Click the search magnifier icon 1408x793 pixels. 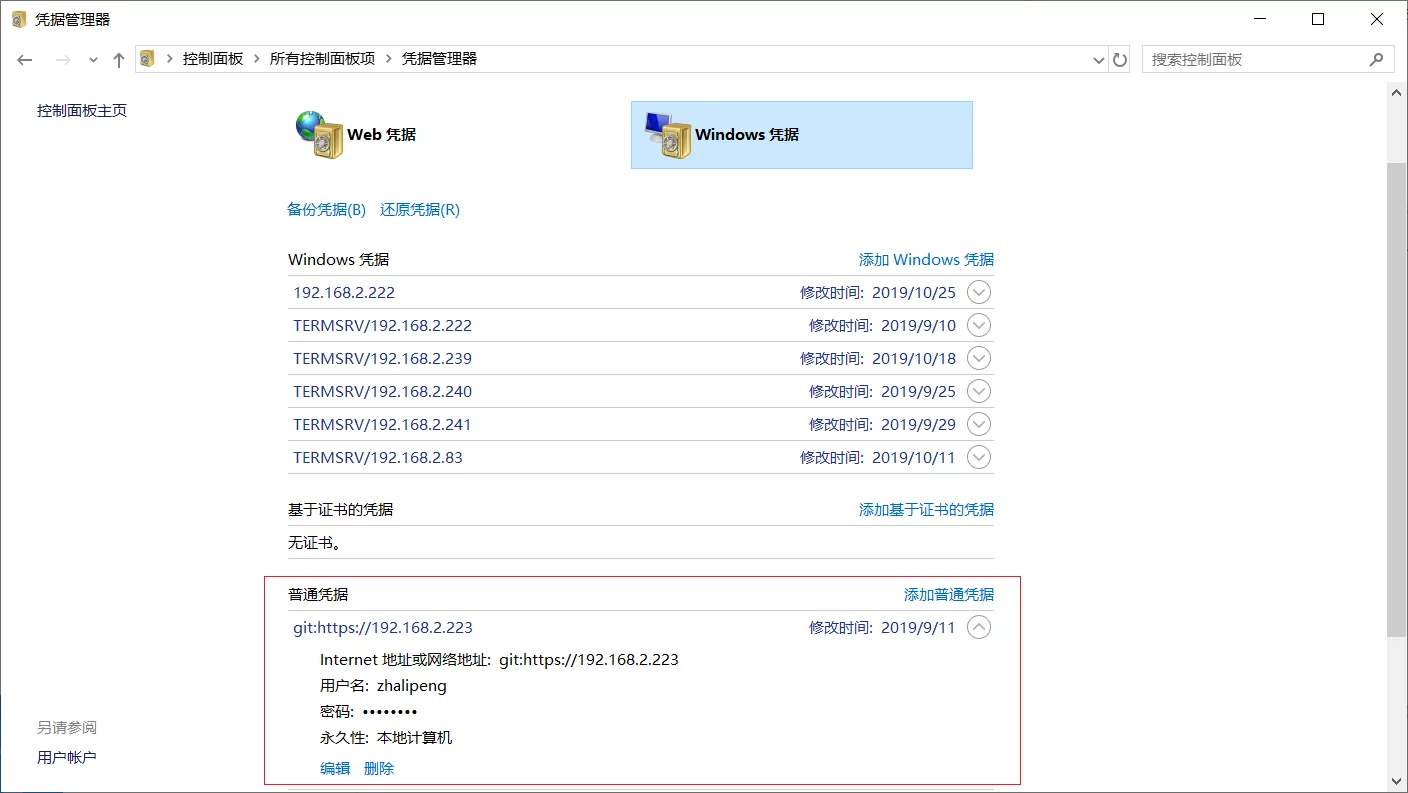point(1376,60)
